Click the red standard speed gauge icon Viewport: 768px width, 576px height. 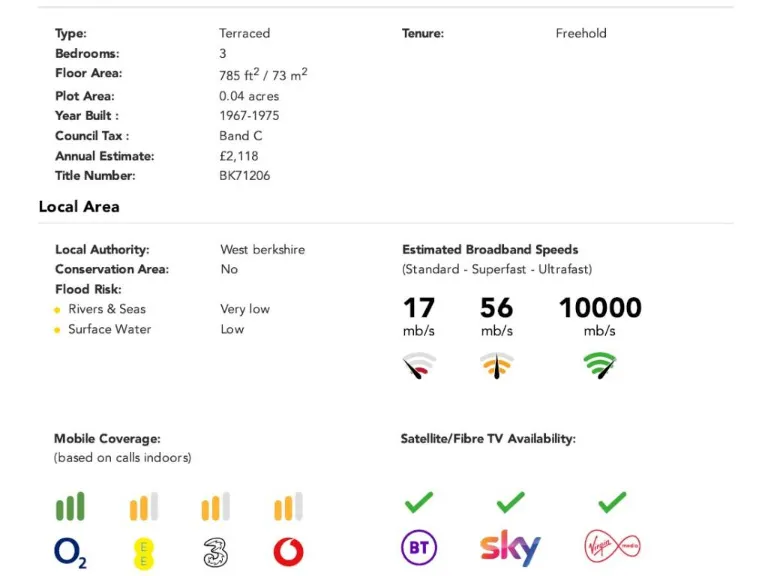(419, 365)
